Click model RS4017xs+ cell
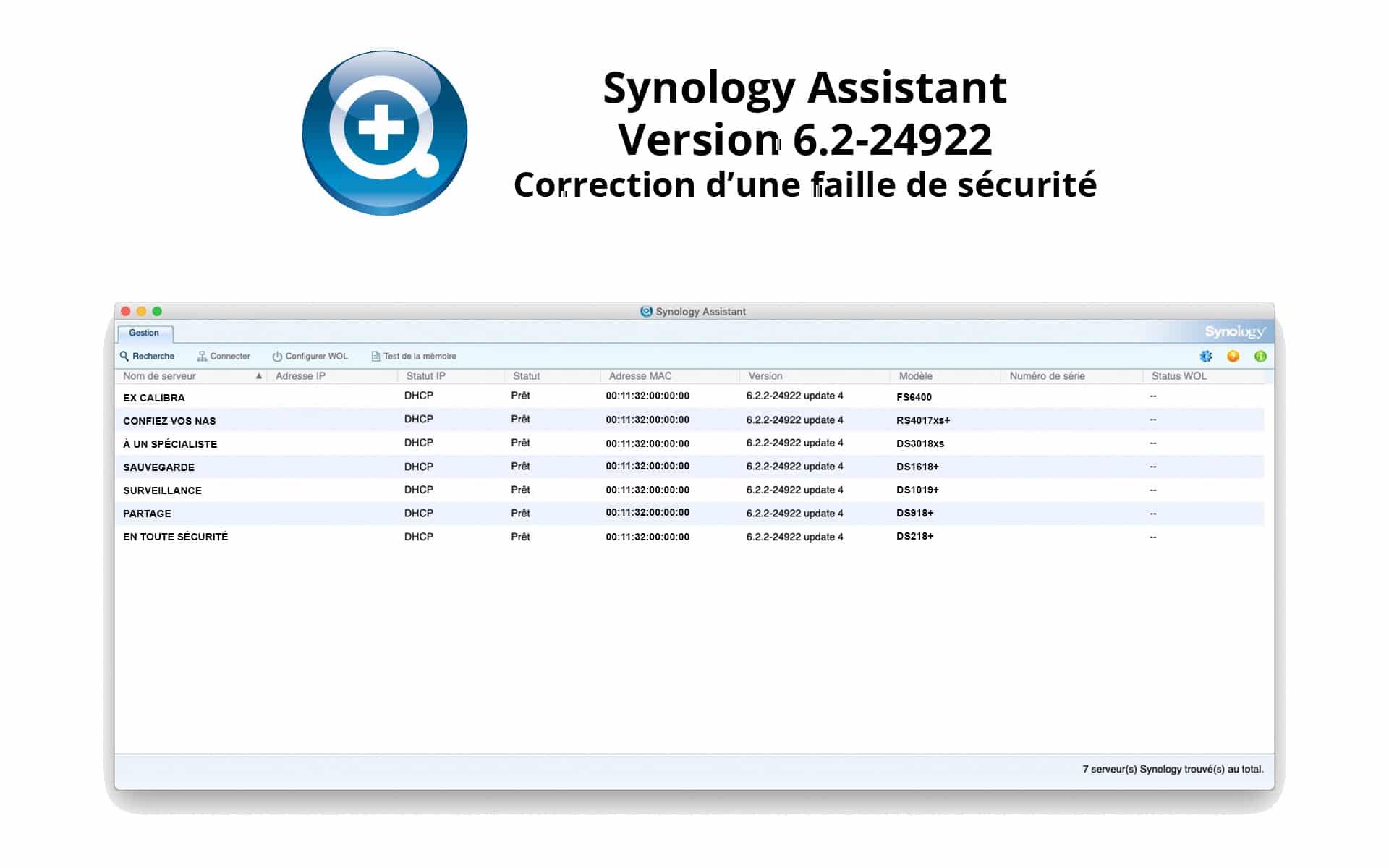1389x868 pixels. click(923, 420)
